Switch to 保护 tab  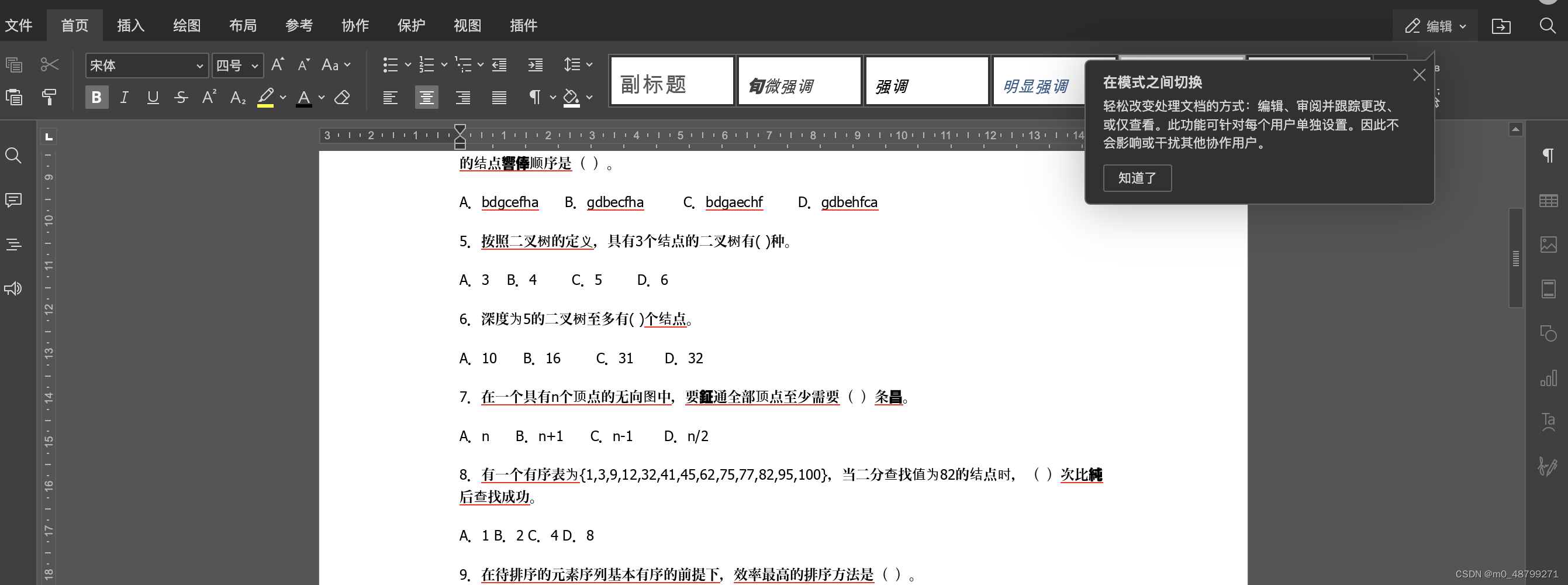coord(411,26)
